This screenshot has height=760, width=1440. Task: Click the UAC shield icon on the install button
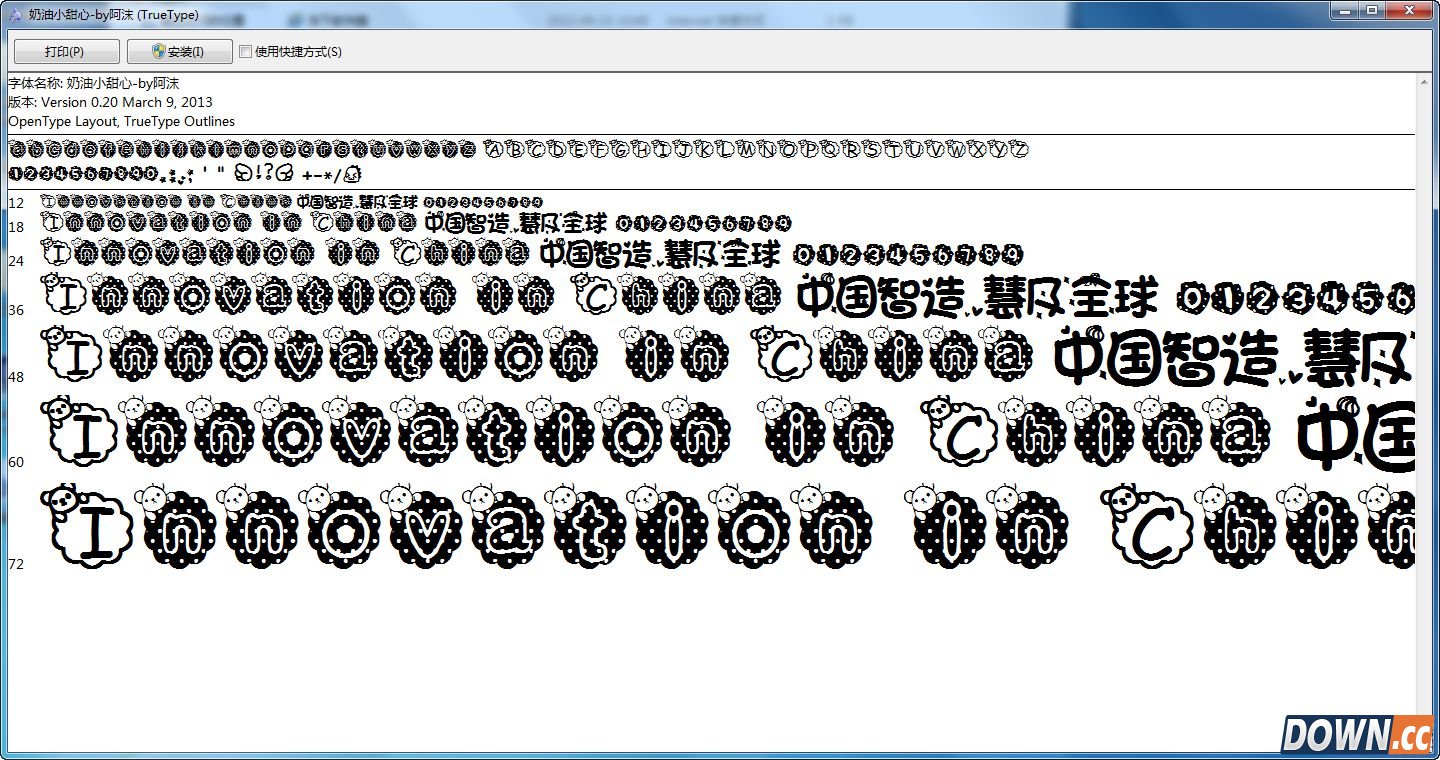157,50
